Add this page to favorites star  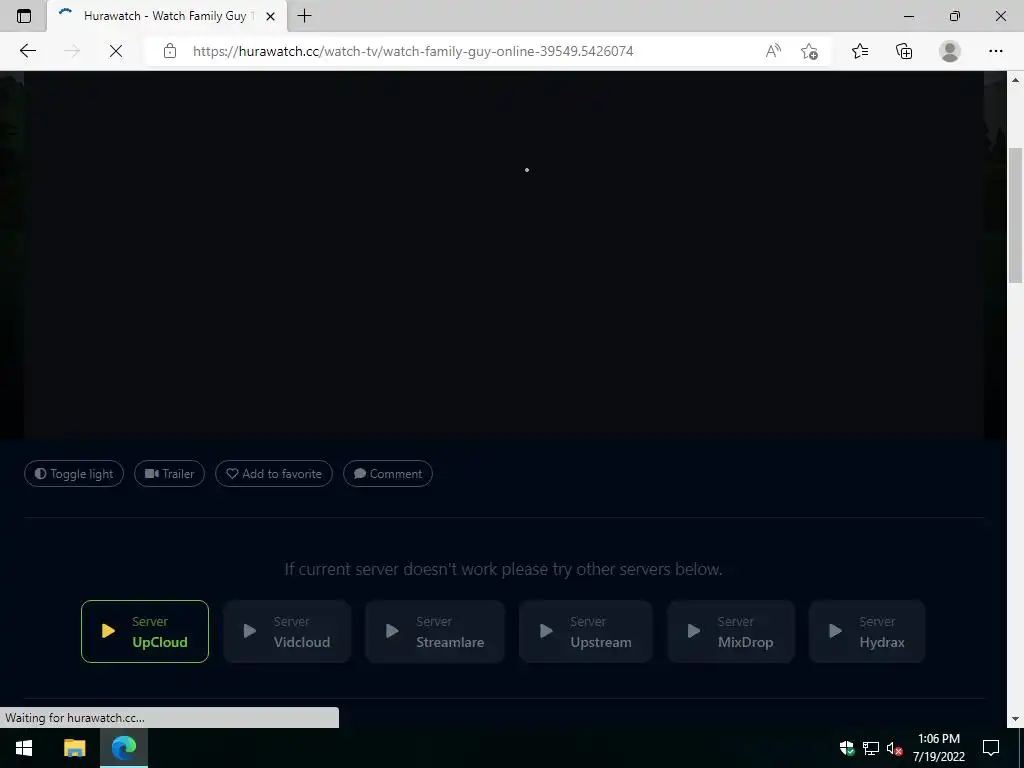tap(809, 51)
